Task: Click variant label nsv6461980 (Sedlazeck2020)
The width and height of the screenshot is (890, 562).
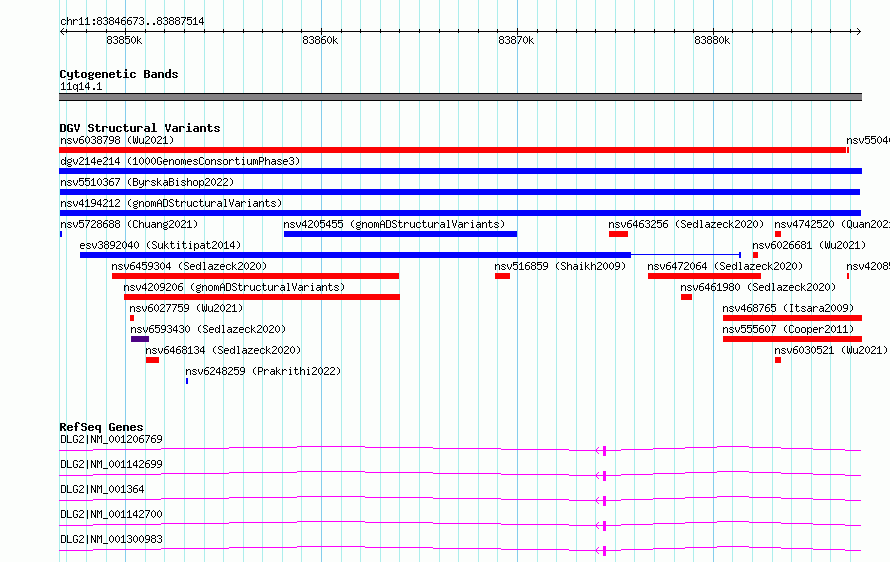Action: tap(758, 287)
